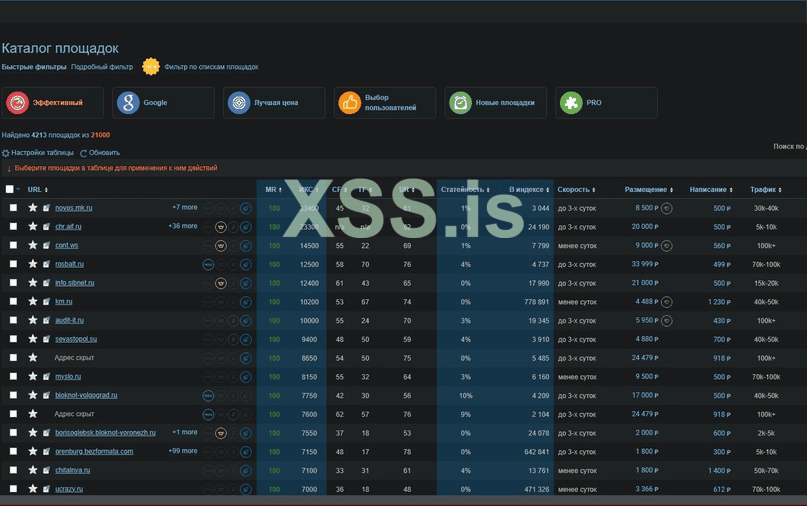Click the green PRO puzzle icon

click(570, 102)
